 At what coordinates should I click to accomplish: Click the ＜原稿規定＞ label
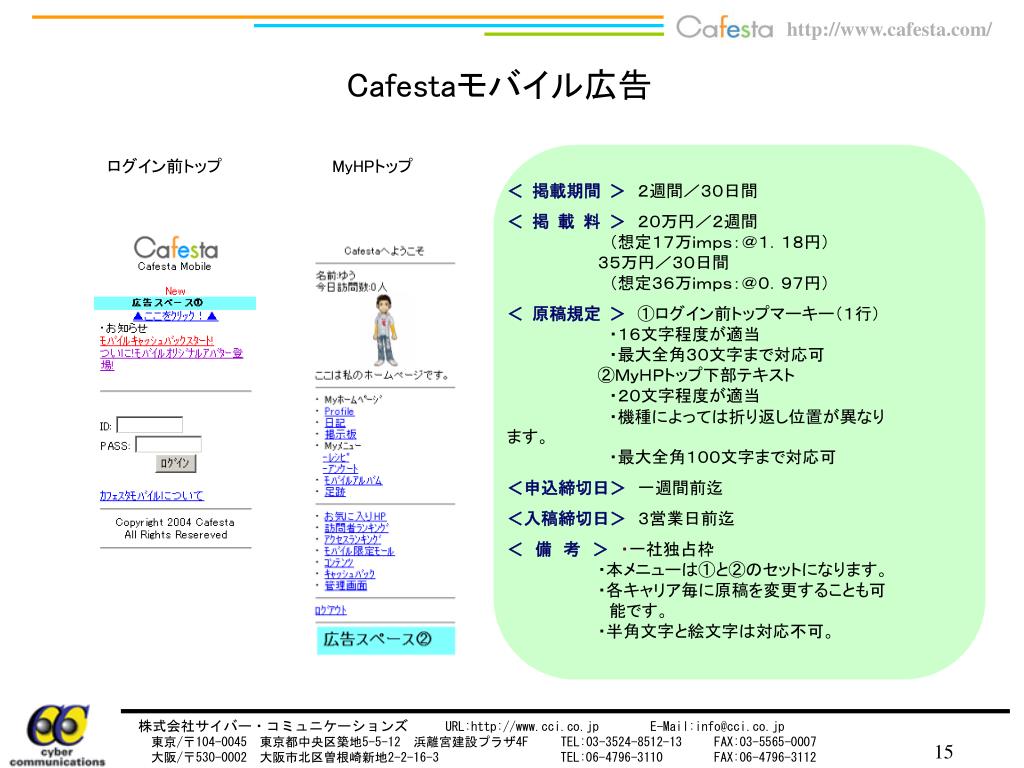[x=566, y=313]
